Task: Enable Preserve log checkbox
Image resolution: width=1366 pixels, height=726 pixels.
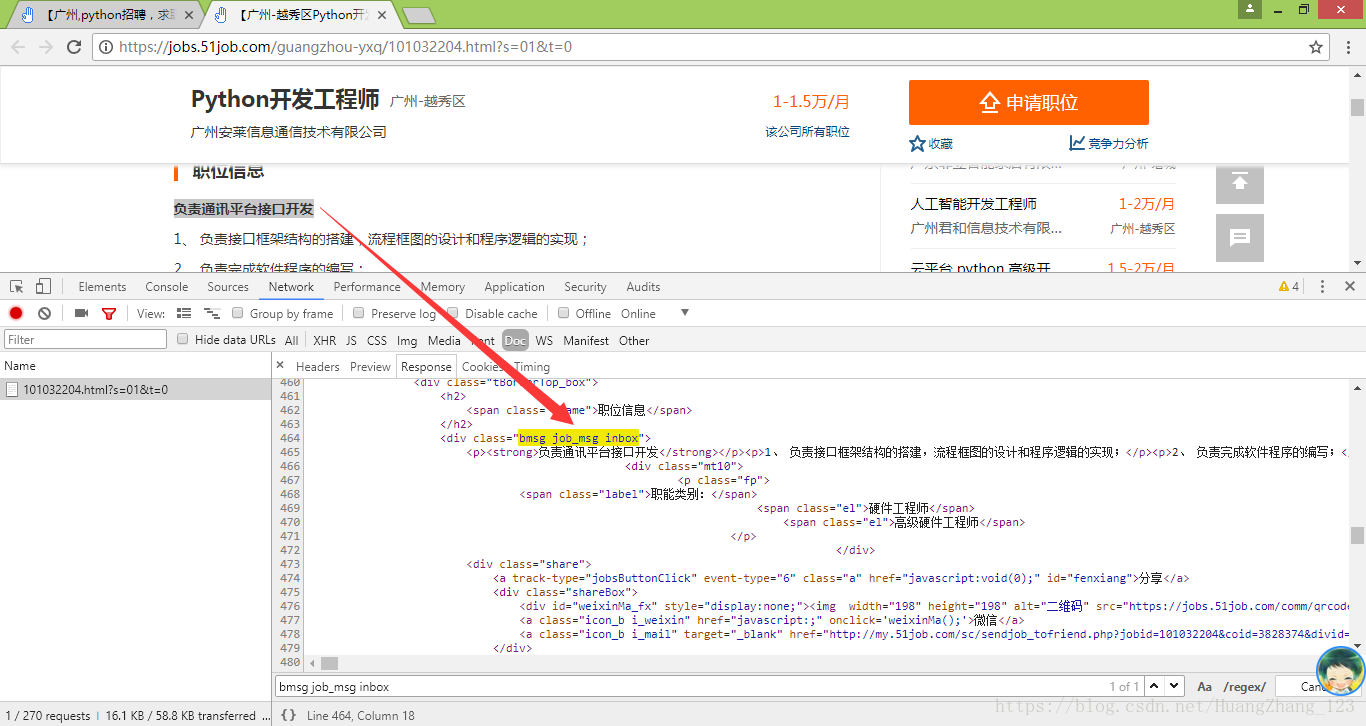Action: click(359, 313)
